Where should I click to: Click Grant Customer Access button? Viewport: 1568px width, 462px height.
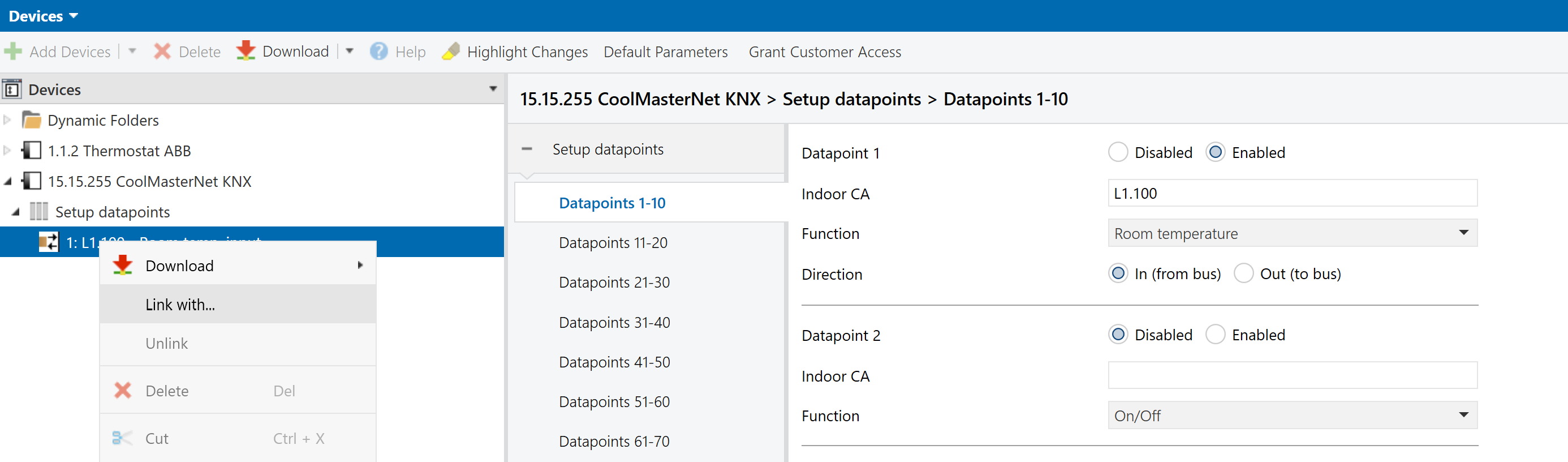point(825,52)
